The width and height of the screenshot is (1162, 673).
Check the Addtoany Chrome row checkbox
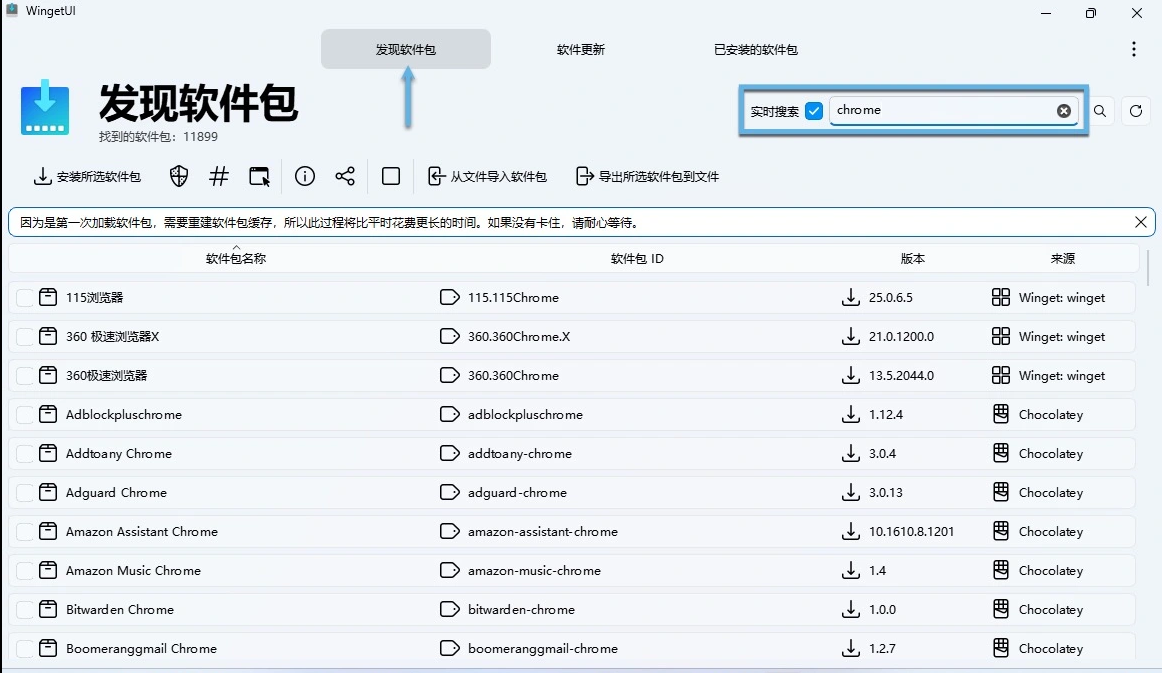(25, 454)
